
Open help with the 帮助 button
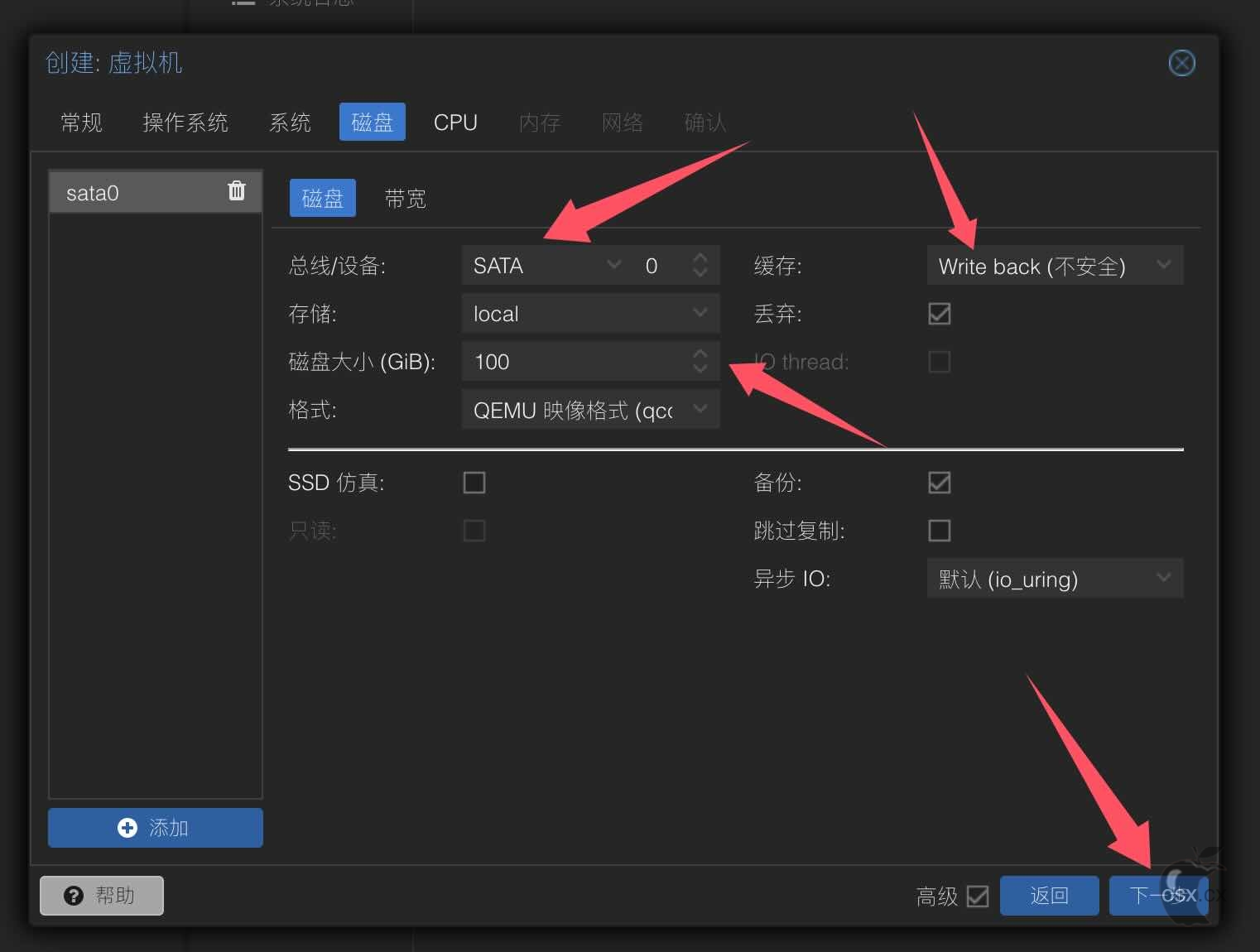point(102,896)
